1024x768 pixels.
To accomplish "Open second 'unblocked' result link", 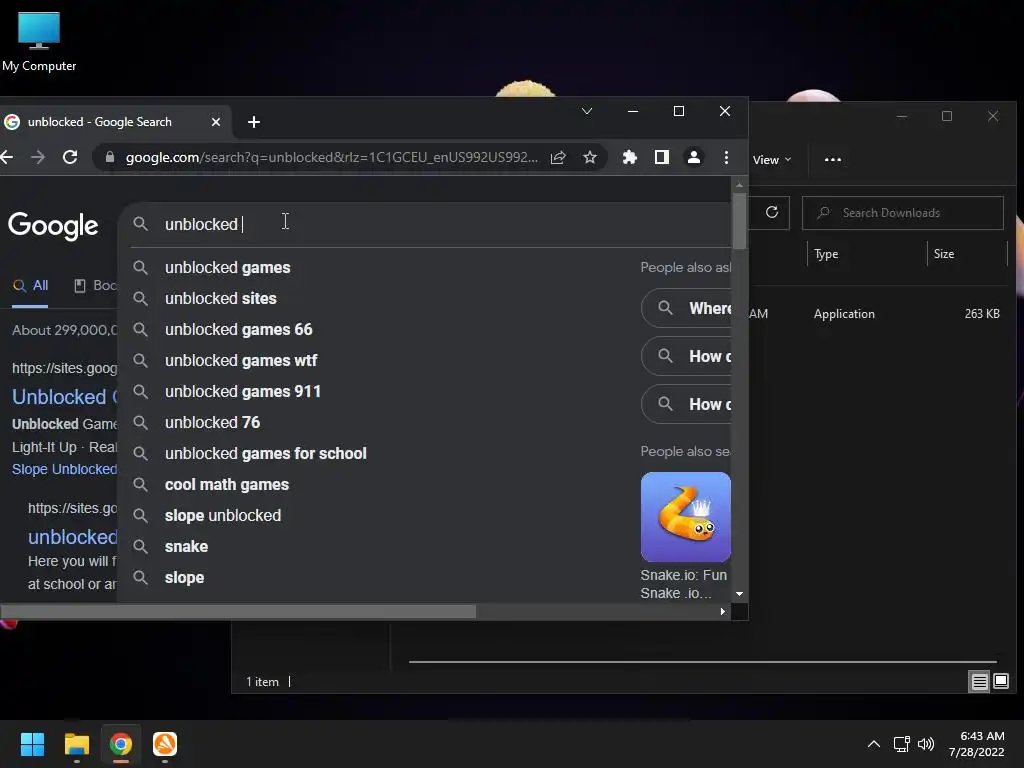I will [x=72, y=537].
